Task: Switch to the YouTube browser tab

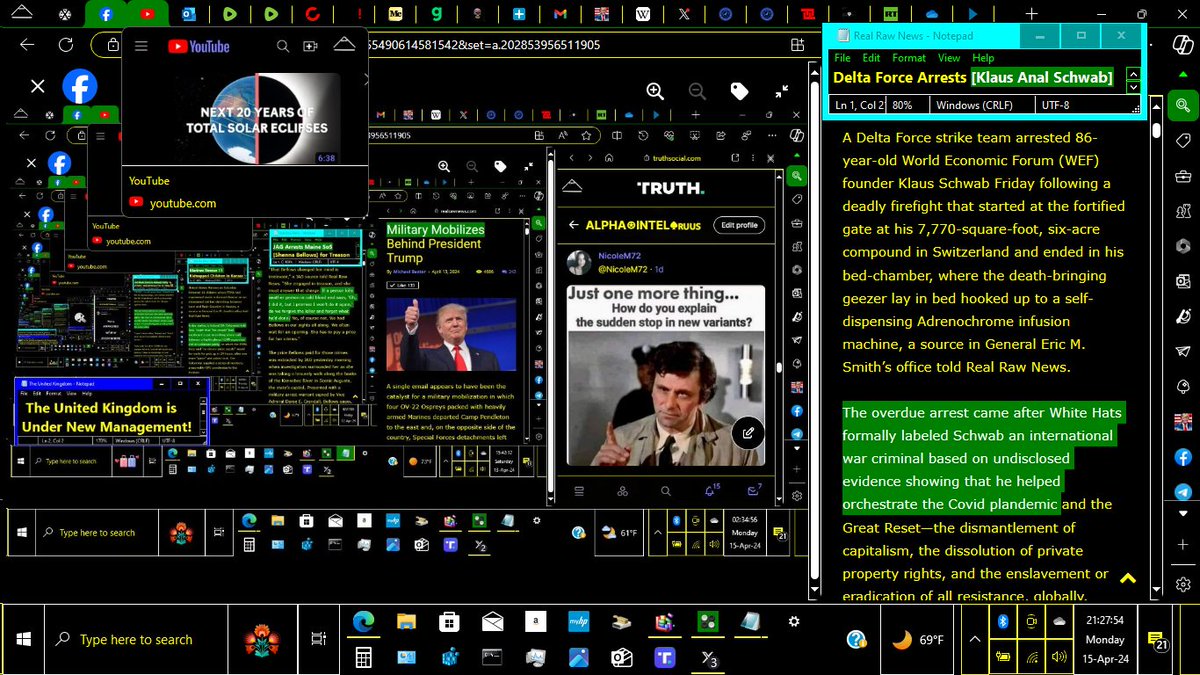Action: tap(148, 14)
